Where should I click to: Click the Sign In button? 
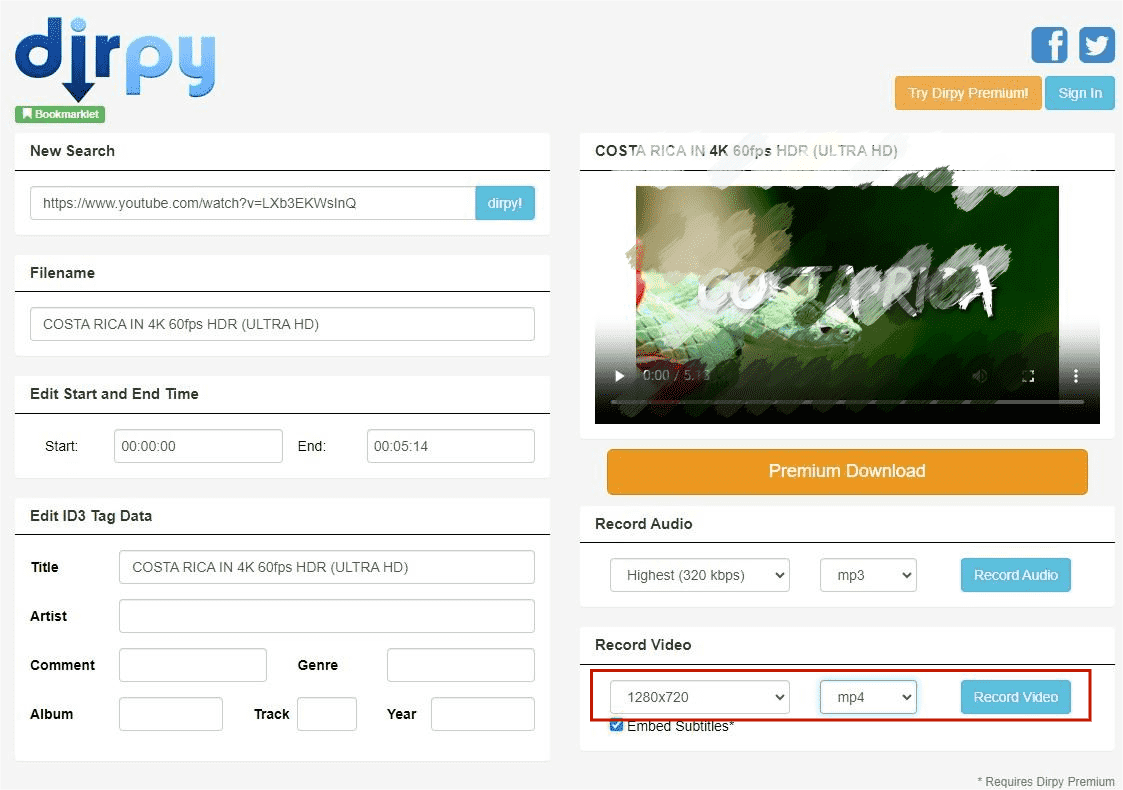coord(1079,93)
